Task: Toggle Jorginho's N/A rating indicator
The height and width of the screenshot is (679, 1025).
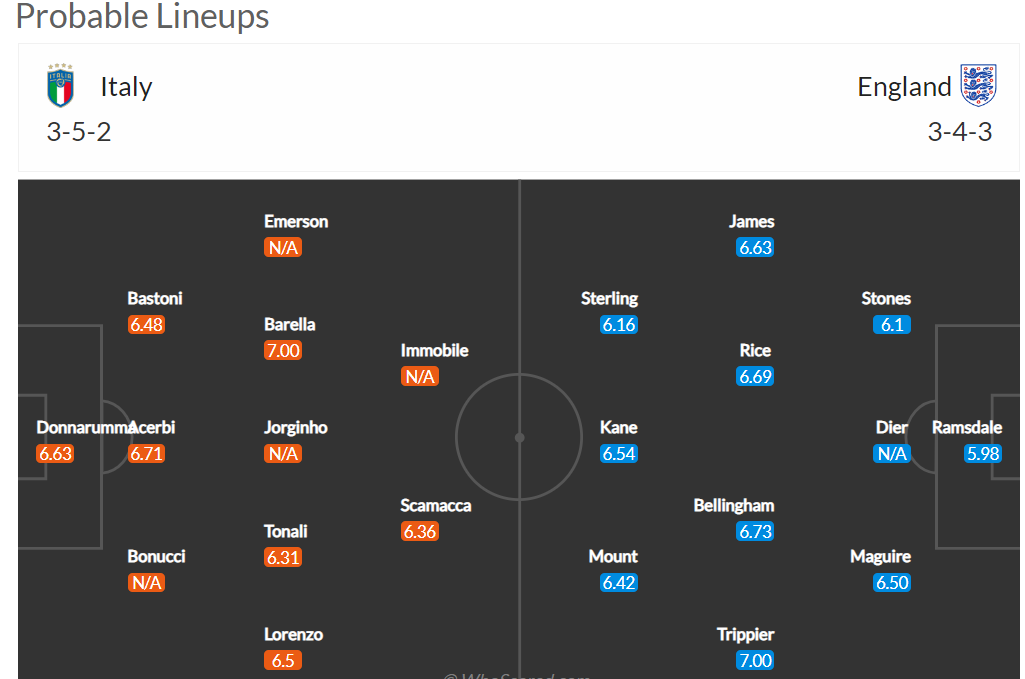Action: click(283, 453)
